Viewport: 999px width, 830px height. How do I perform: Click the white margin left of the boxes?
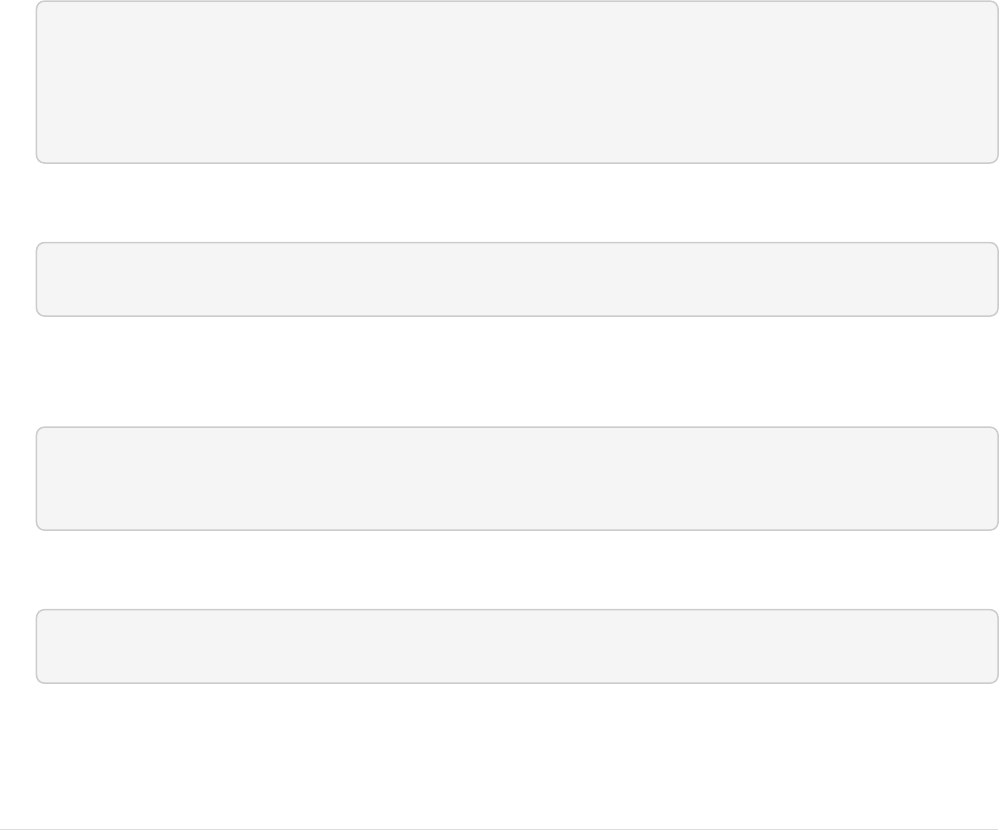coord(17,414)
